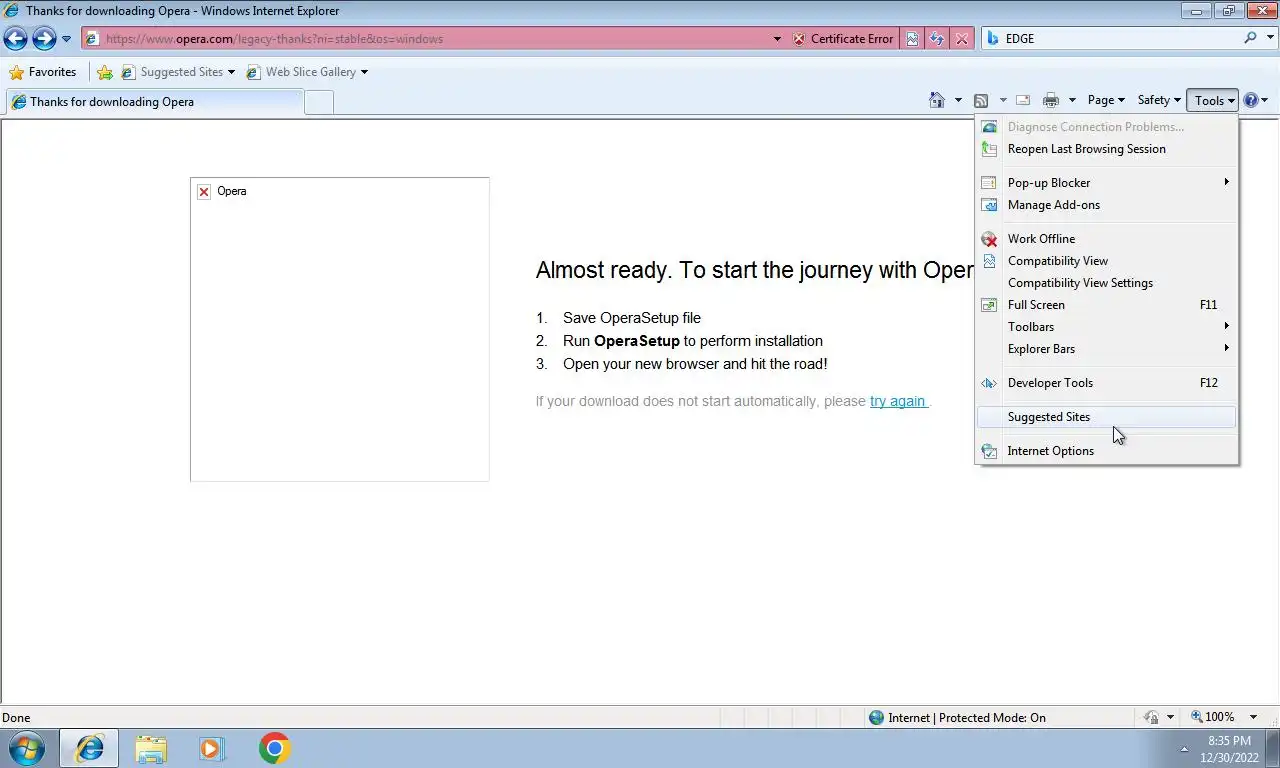Print the page with the printer icon
Screen dimensions: 1280x768
[1051, 100]
